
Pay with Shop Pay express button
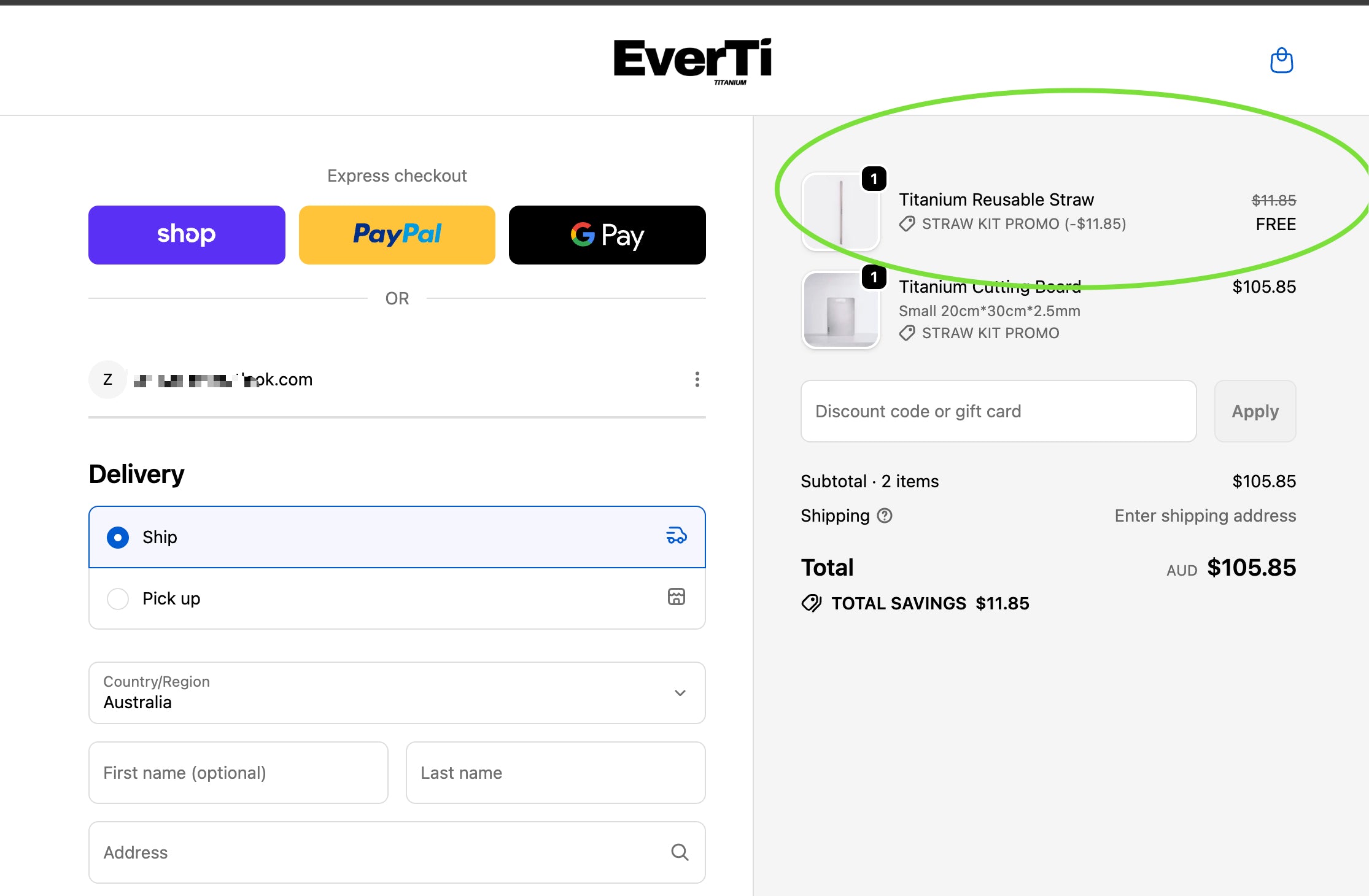(187, 234)
